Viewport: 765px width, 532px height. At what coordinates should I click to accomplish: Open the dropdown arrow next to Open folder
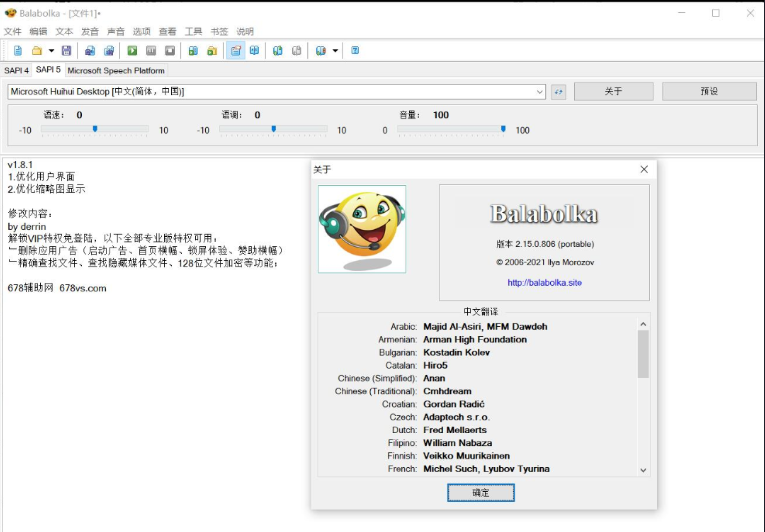[50, 50]
